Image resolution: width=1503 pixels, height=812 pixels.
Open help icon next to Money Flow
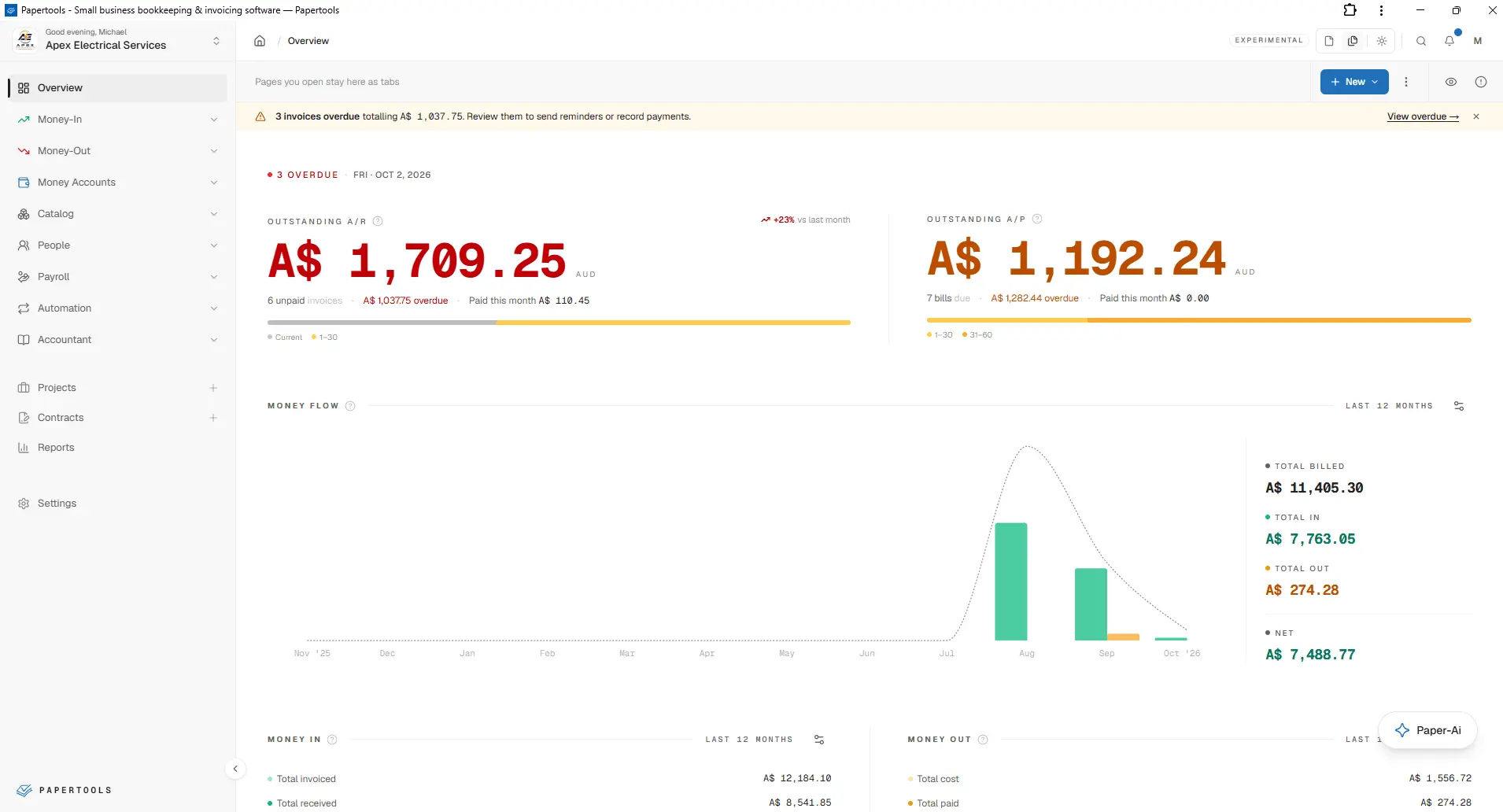pos(350,406)
